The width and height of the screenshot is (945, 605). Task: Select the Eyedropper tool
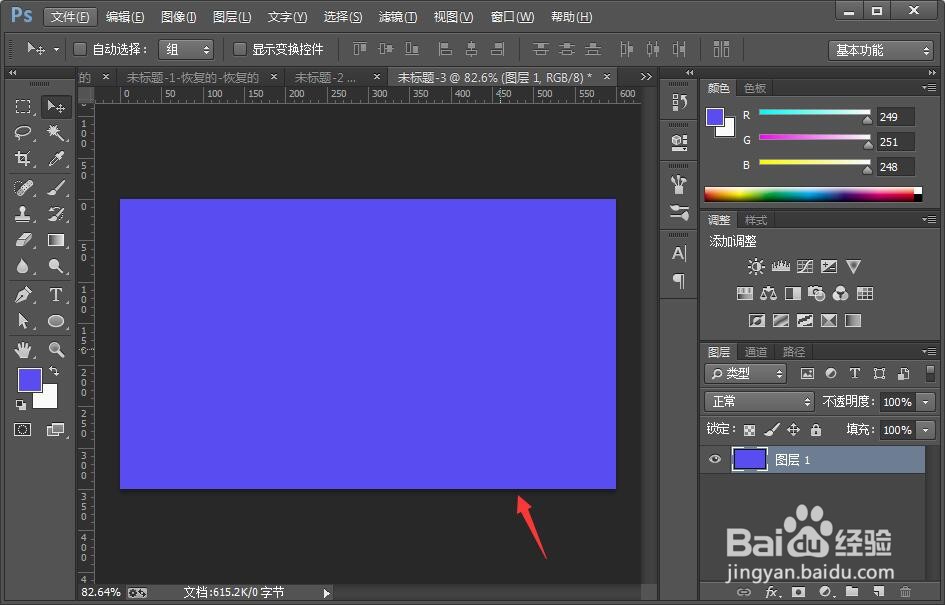pyautogui.click(x=56, y=158)
